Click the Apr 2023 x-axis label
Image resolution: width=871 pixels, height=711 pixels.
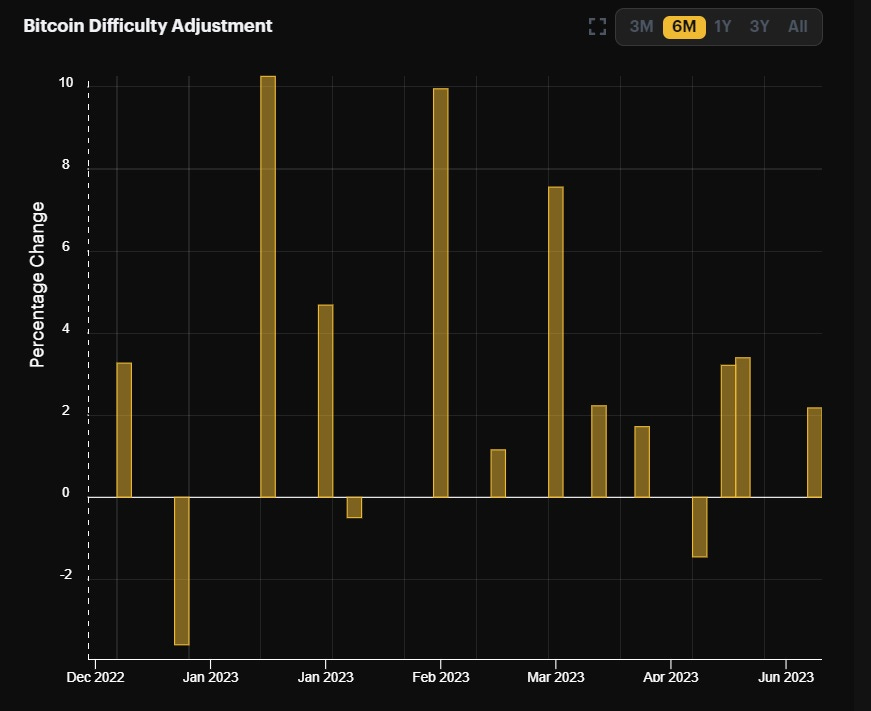coord(670,677)
